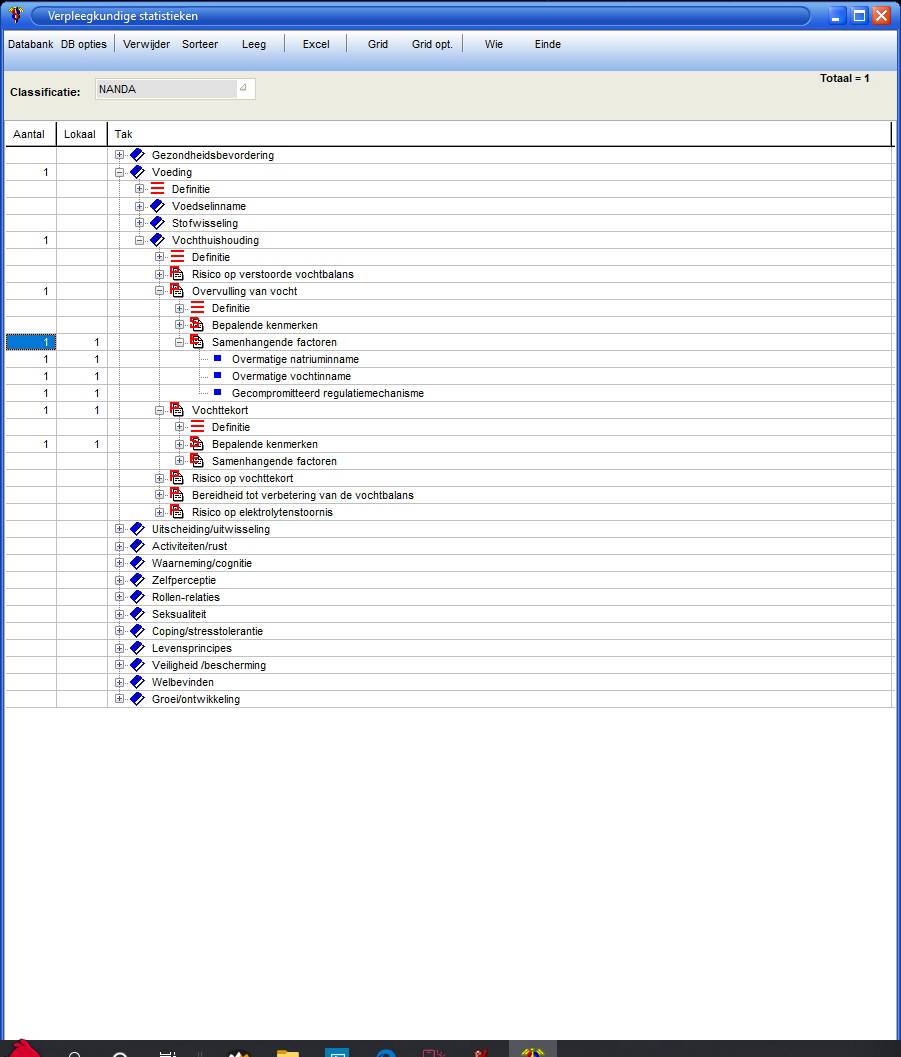Click the red lines icon beside Voeding's Definitie
The image size is (901, 1057).
coord(157,189)
